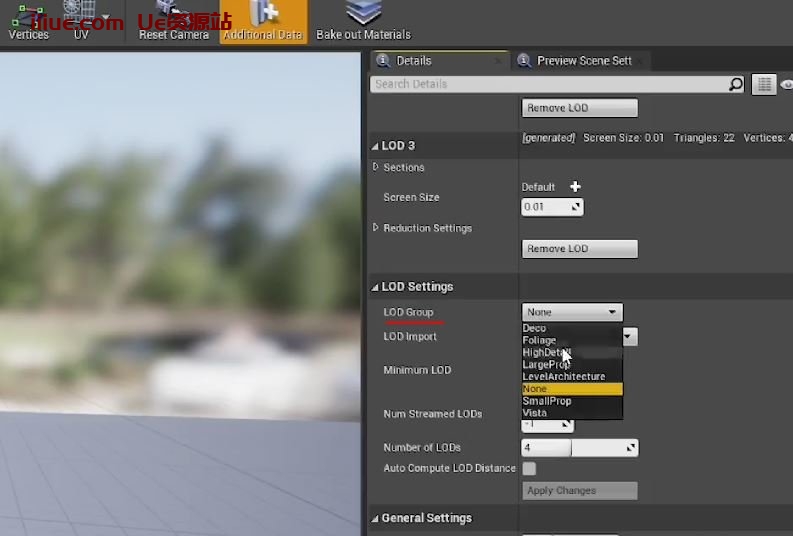Toggle Auto Compute LOD Distance checkbox
Image resolution: width=793 pixels, height=536 pixels.
[529, 468]
